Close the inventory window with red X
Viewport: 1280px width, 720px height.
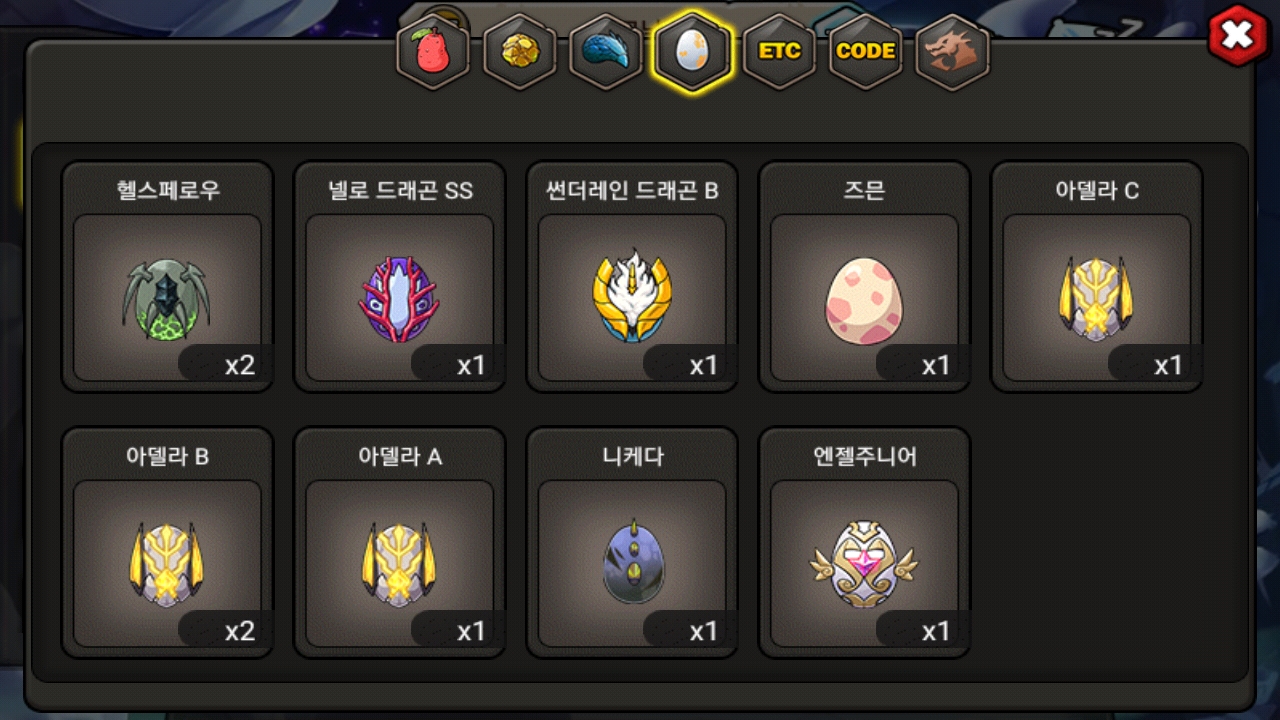pos(1238,36)
